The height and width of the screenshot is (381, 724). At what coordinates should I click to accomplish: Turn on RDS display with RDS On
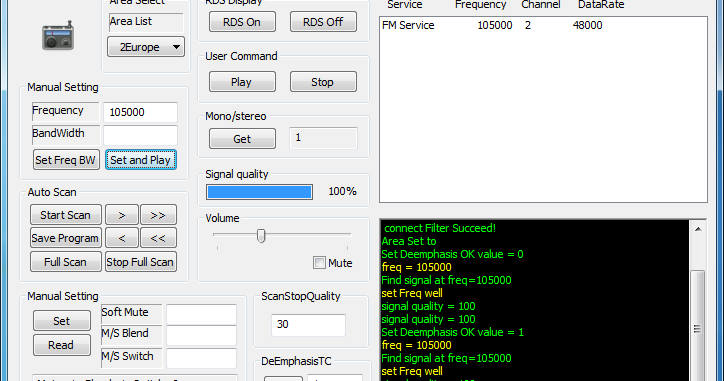pyautogui.click(x=242, y=22)
